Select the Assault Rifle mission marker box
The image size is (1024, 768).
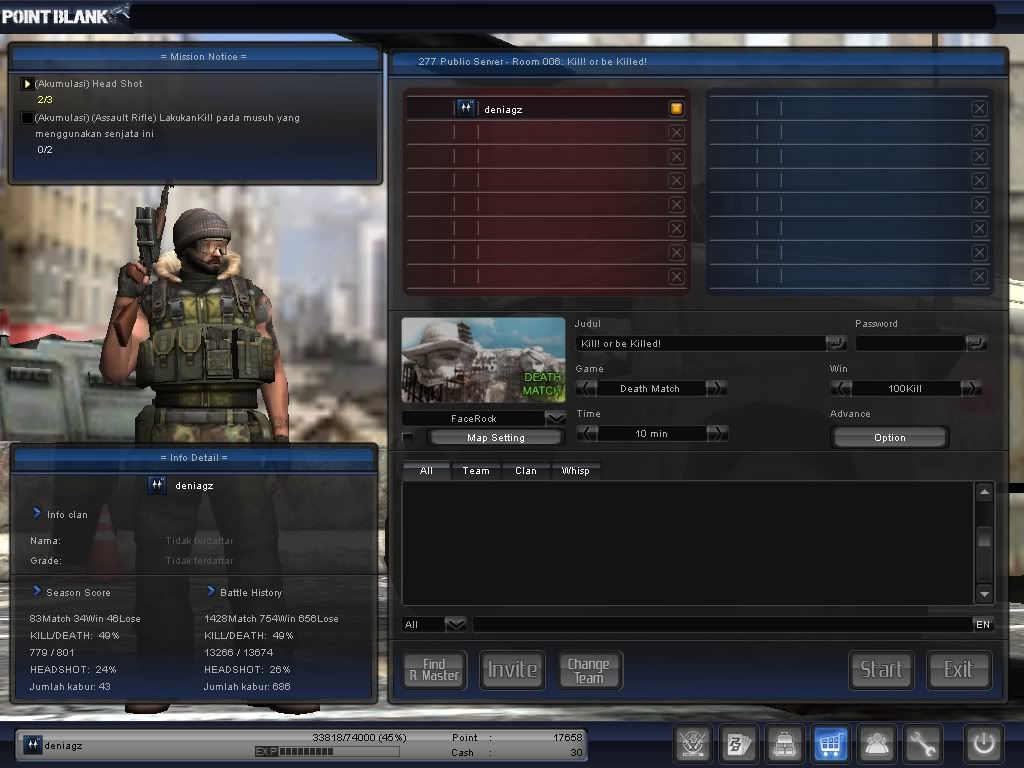click(27, 118)
